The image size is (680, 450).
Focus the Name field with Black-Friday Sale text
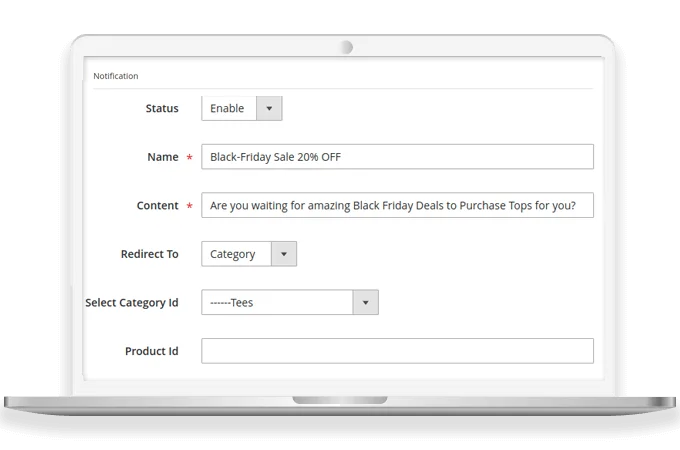click(397, 157)
